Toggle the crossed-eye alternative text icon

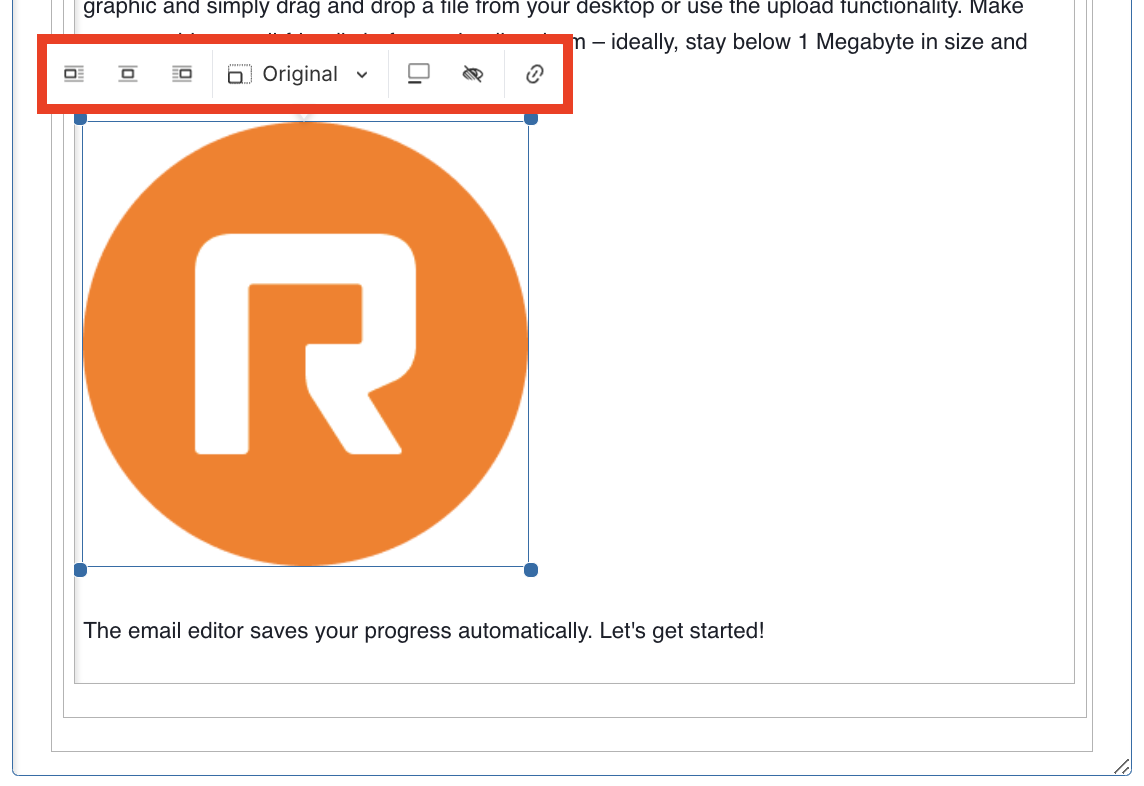pyautogui.click(x=473, y=74)
